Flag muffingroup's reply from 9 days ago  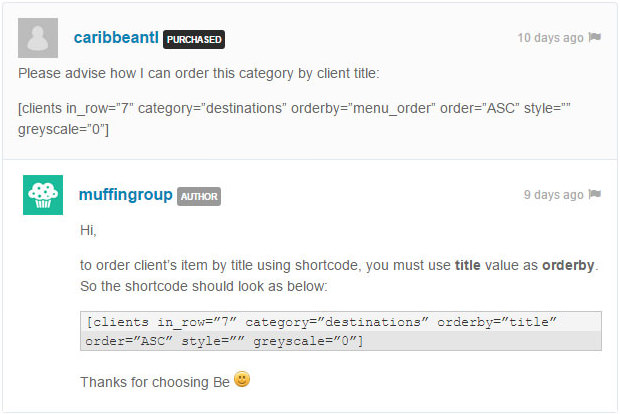595,194
